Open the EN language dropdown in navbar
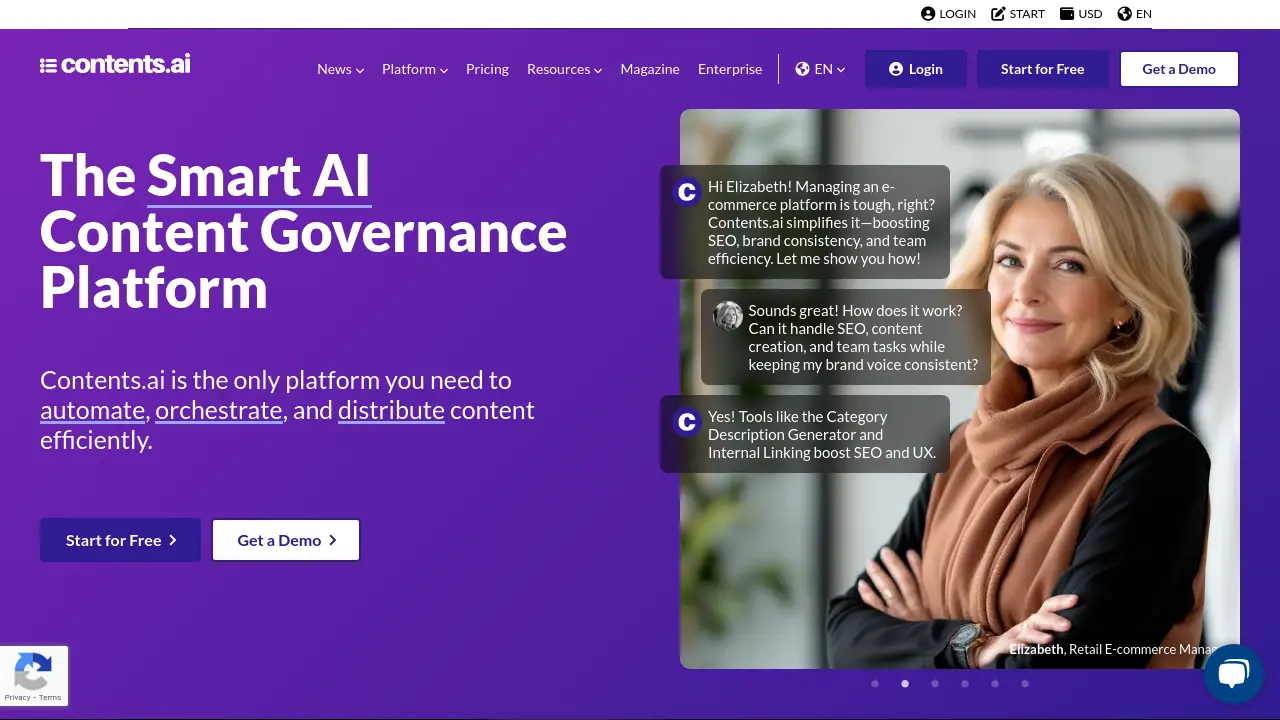The width and height of the screenshot is (1280, 720). 820,69
